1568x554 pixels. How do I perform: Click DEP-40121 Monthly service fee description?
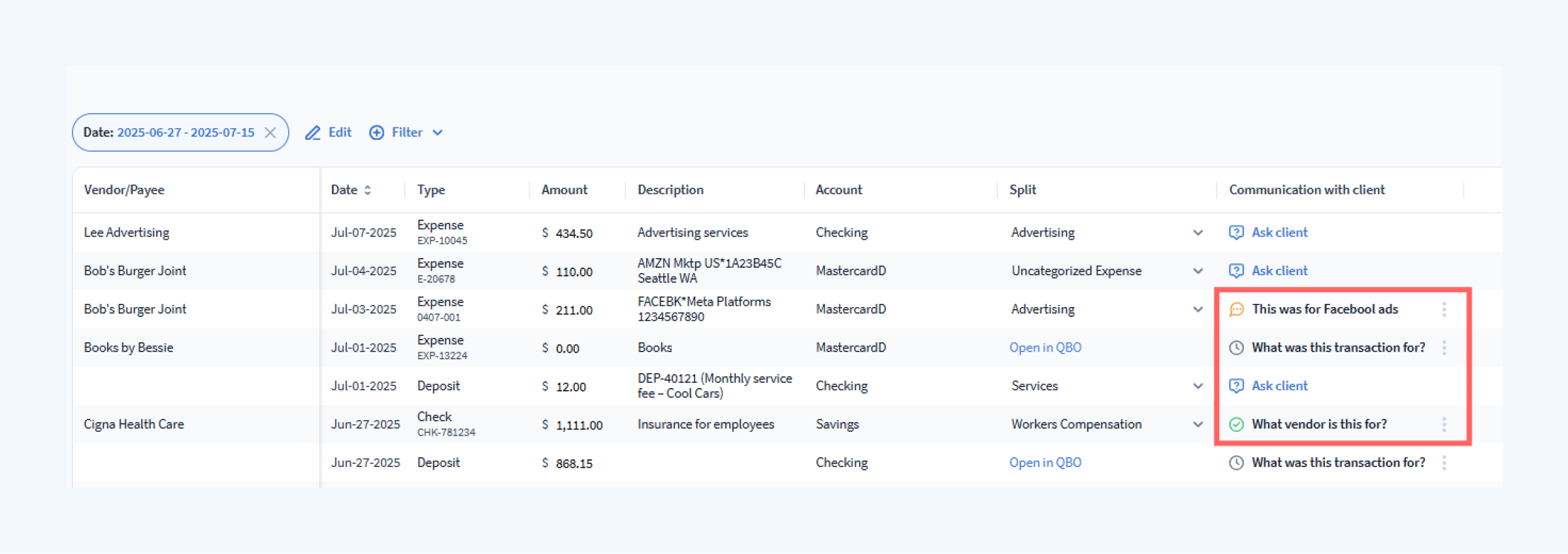click(715, 385)
